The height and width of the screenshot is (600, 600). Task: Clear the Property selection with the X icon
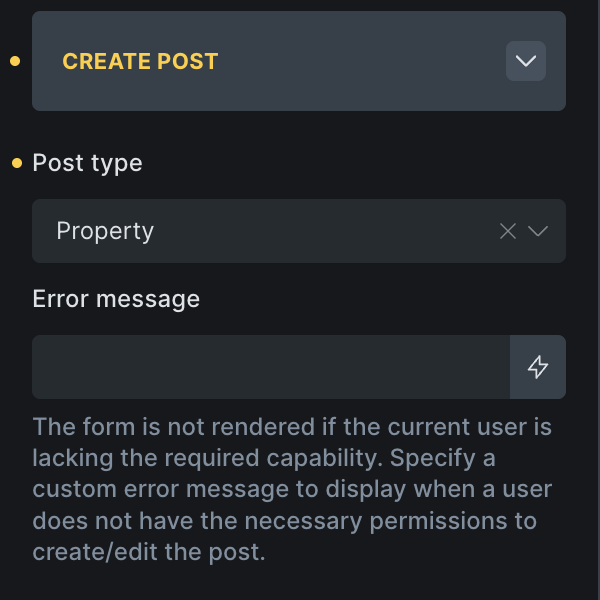coord(508,231)
